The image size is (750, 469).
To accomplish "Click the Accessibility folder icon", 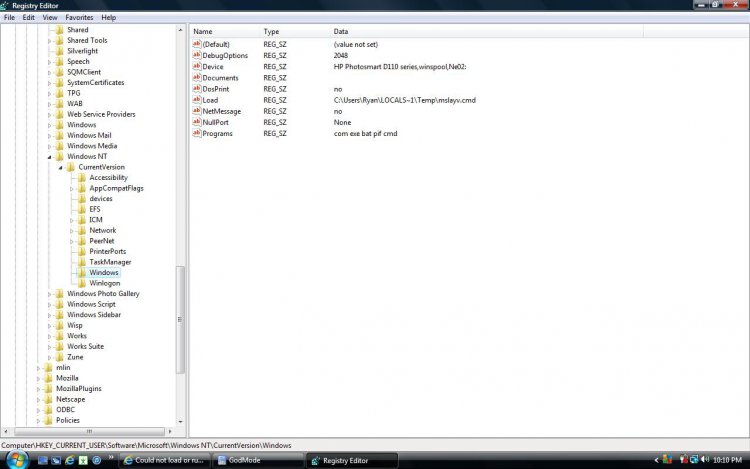I will click(82, 177).
